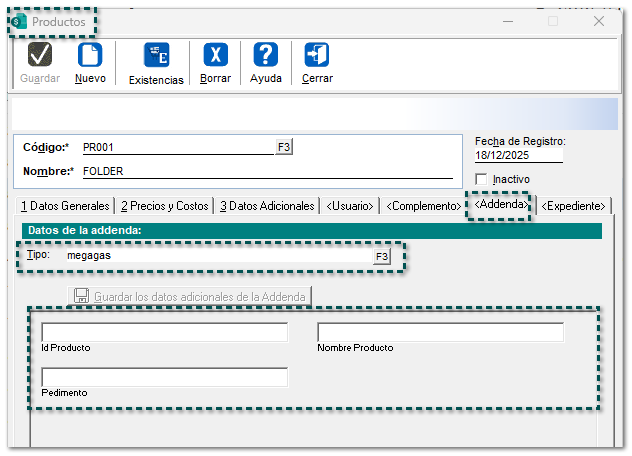This screenshot has height=456, width=632.
Task: Open the 2 Precios y Costos tab
Action: [164, 205]
